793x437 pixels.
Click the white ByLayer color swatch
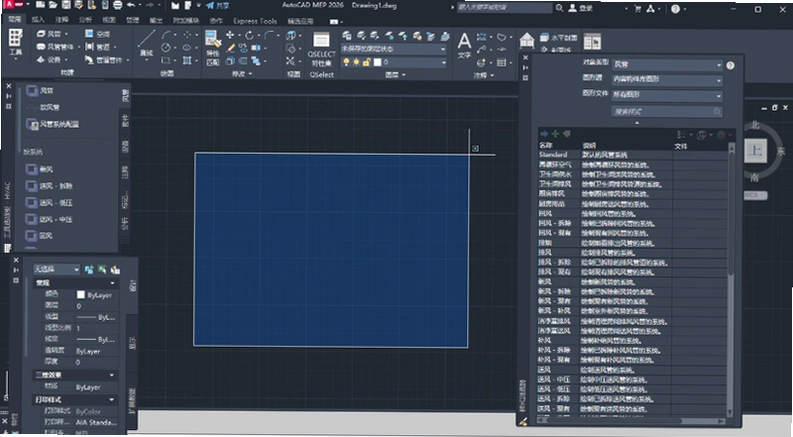(80, 294)
